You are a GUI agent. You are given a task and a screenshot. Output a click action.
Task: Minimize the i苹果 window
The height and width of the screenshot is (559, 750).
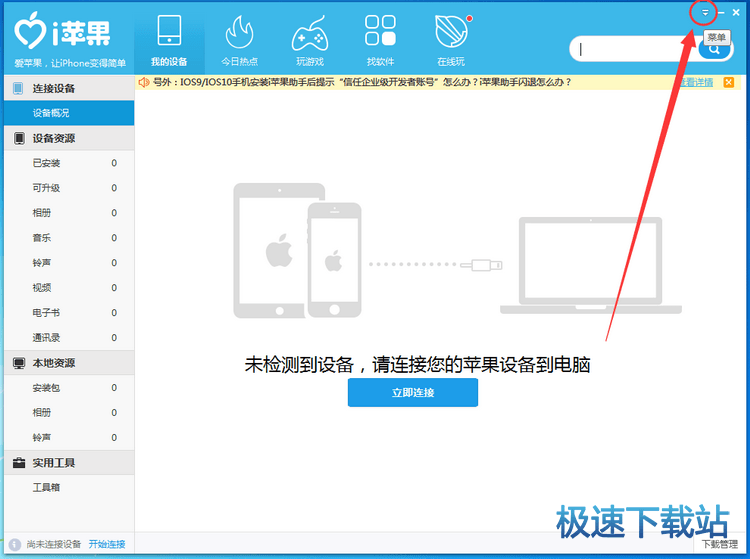[x=721, y=12]
